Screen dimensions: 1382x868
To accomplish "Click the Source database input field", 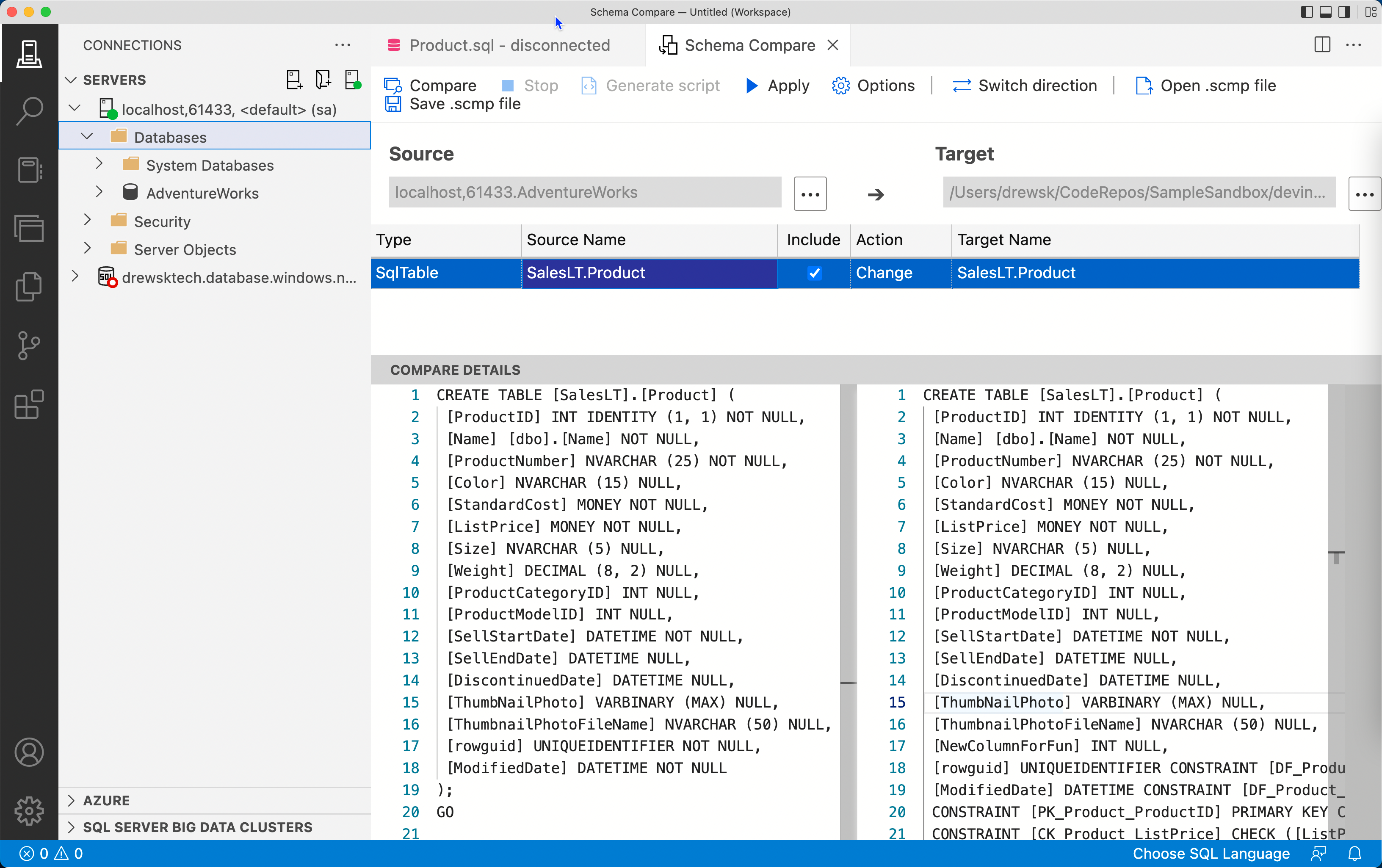I will tap(585, 192).
